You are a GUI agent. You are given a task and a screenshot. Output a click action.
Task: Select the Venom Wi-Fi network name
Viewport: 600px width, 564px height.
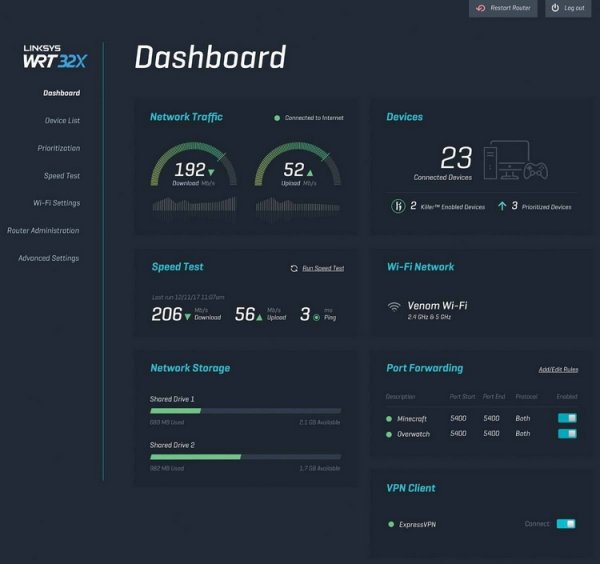click(x=437, y=305)
